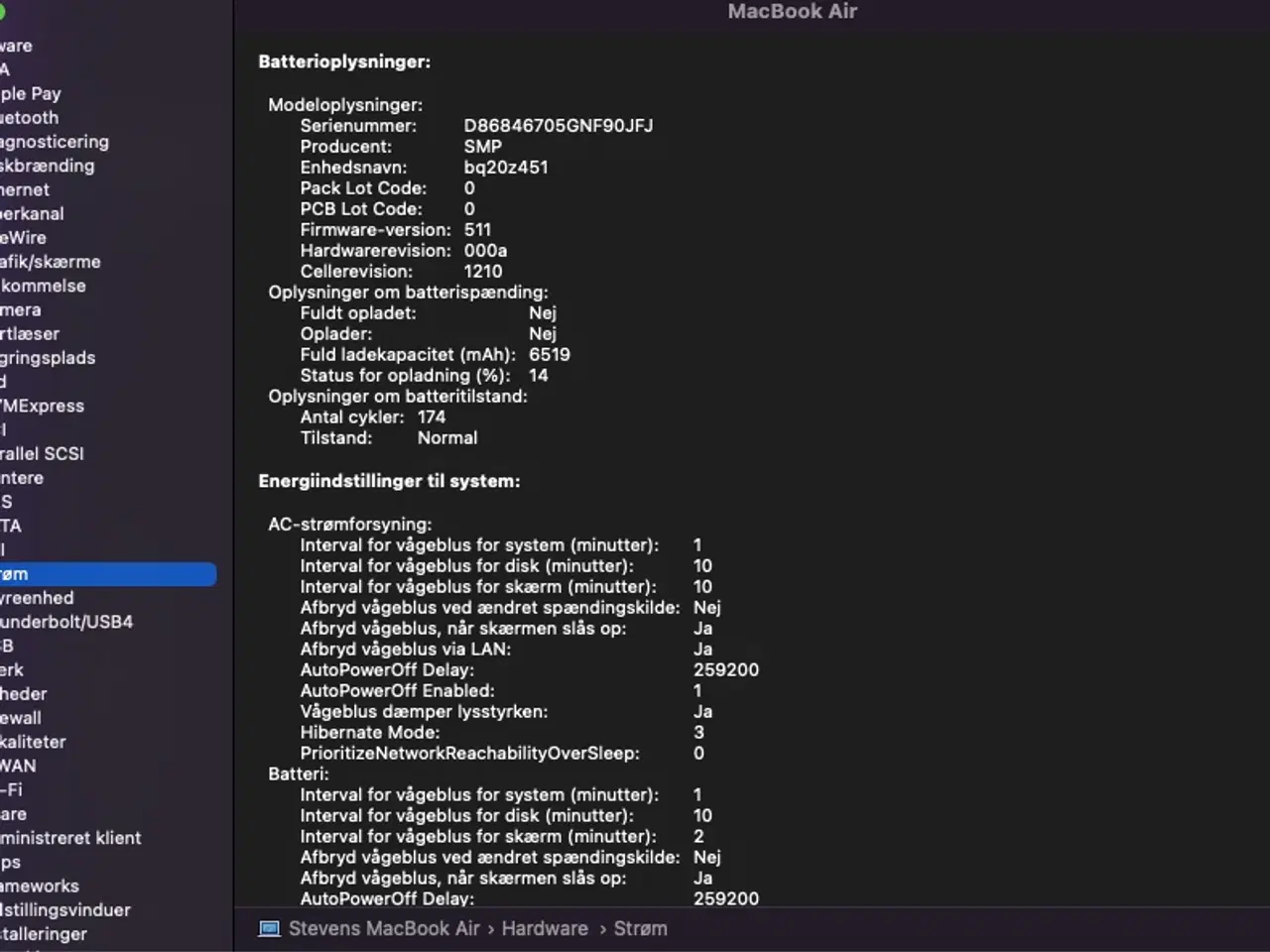
Task: Click the Tilstand value 'Normal'
Action: 447,438
